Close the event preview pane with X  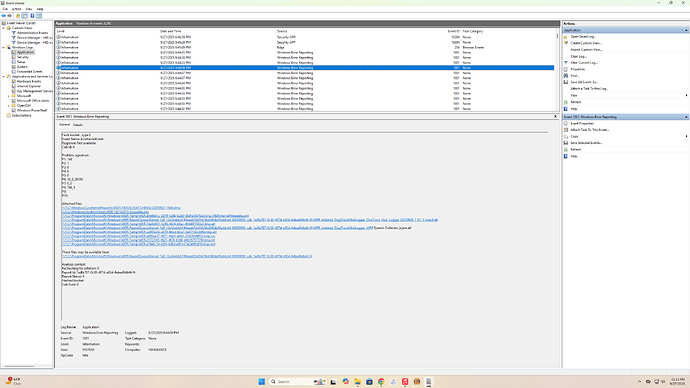click(555, 117)
